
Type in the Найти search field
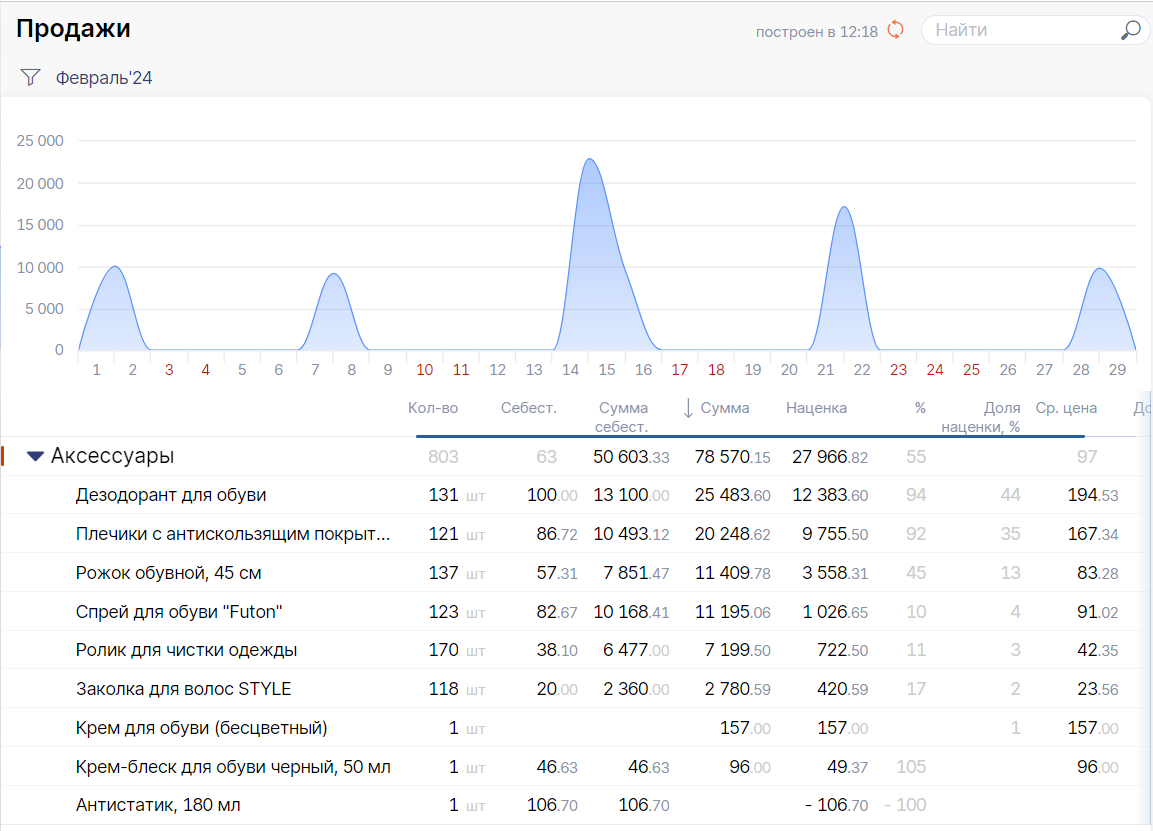coord(1020,30)
